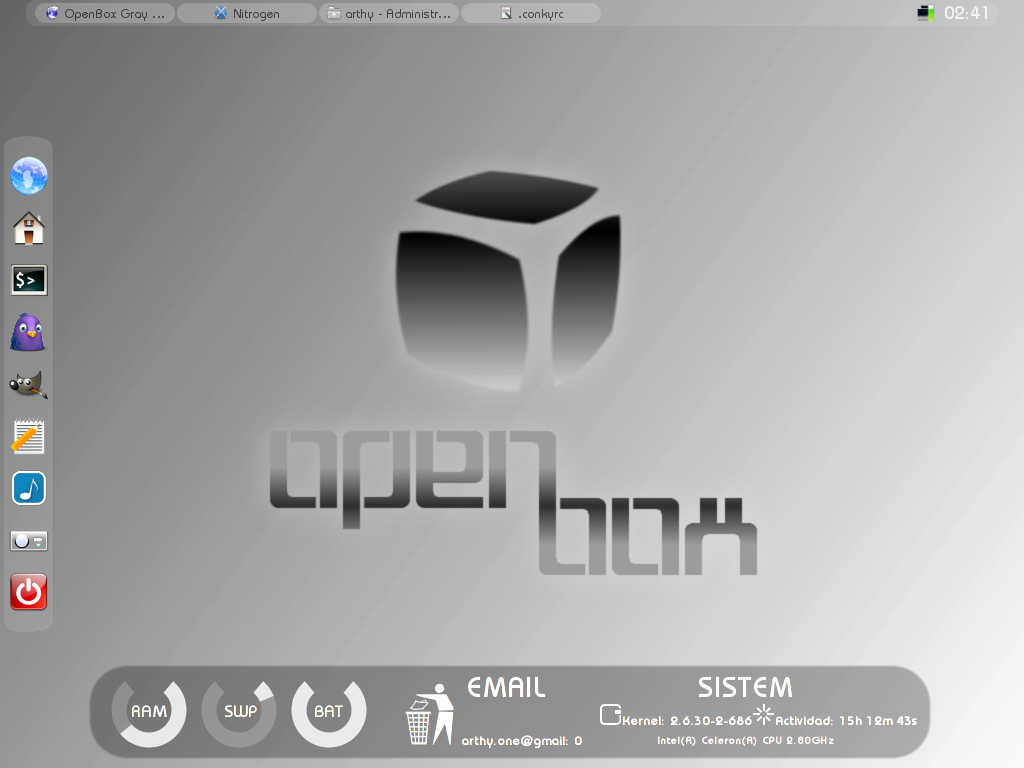Switch to .conkyrc taskbar window

coord(532,13)
